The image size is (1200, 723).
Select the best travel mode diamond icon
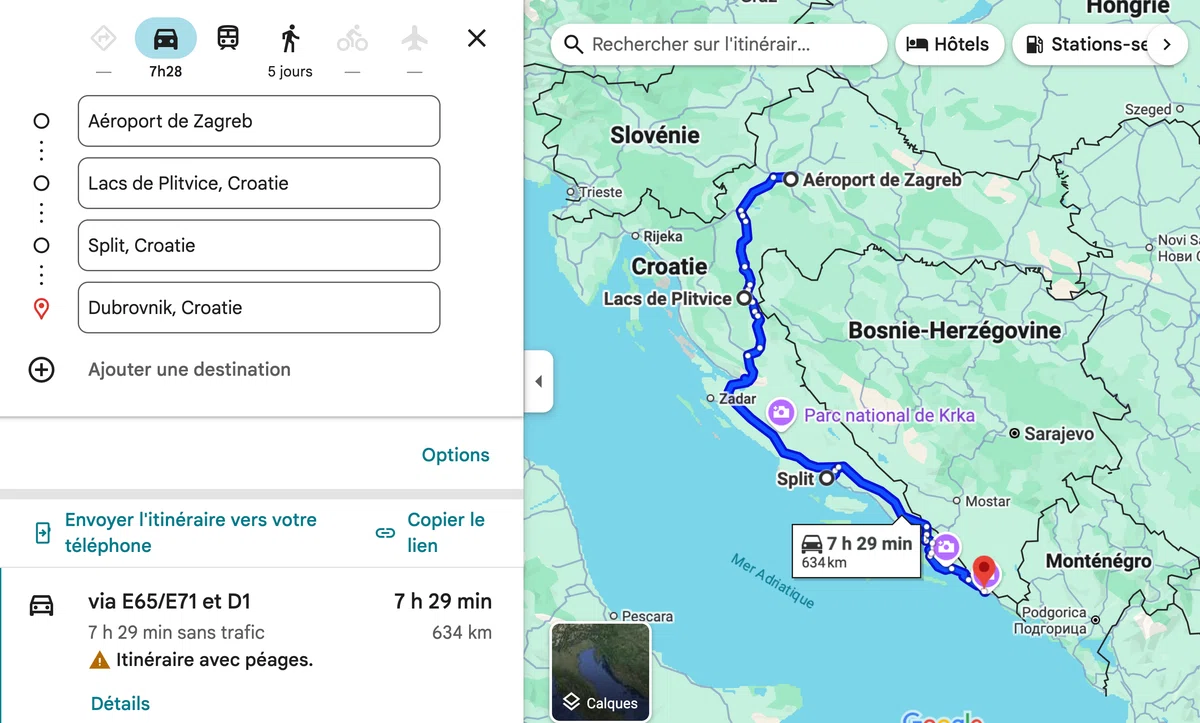click(104, 39)
